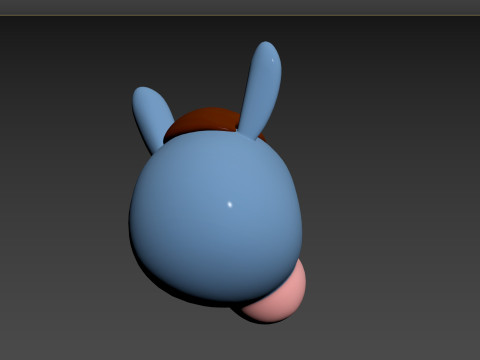Select the taller blue ear

(261, 90)
